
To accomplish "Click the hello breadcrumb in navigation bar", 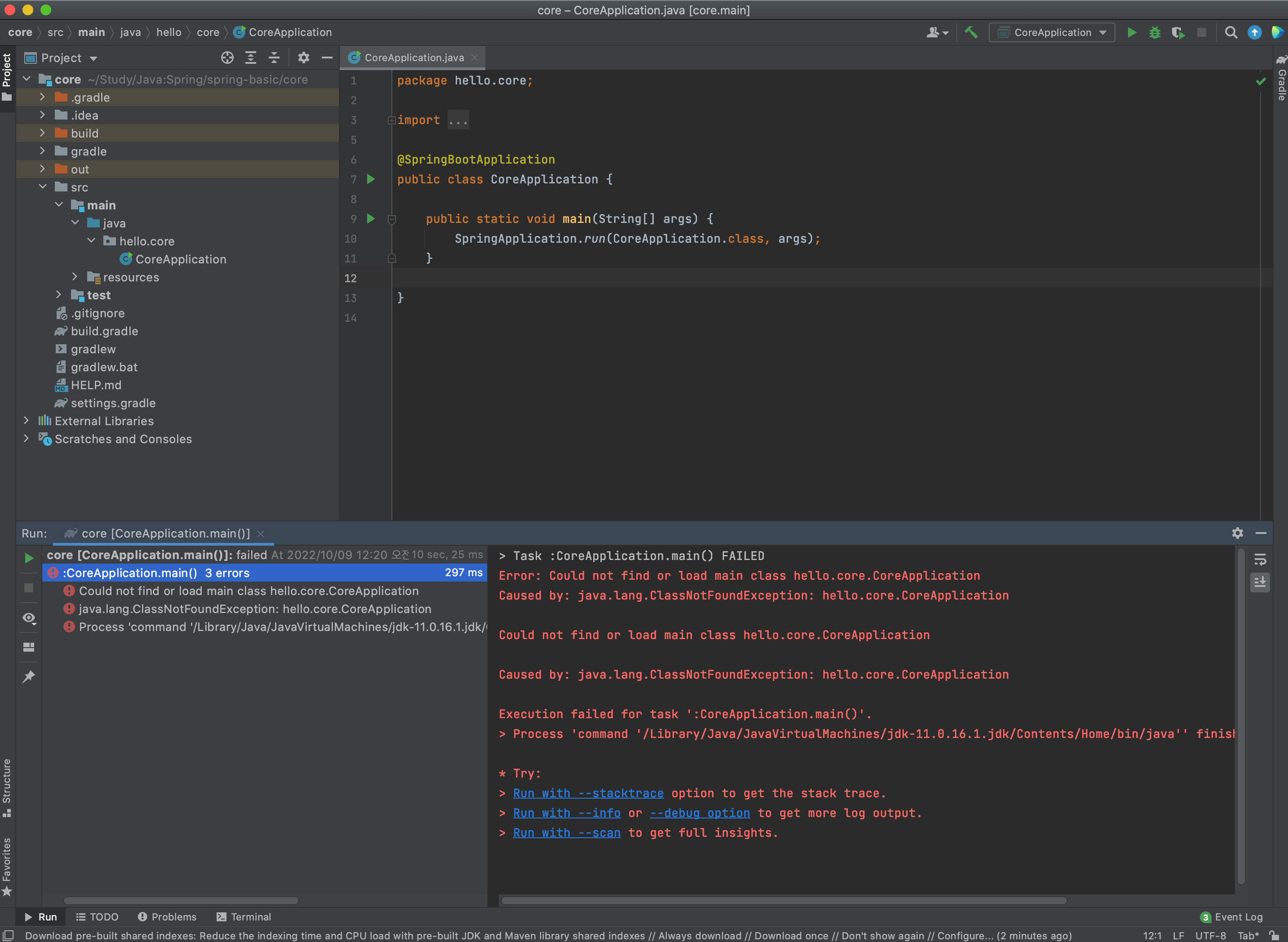I will (x=168, y=32).
